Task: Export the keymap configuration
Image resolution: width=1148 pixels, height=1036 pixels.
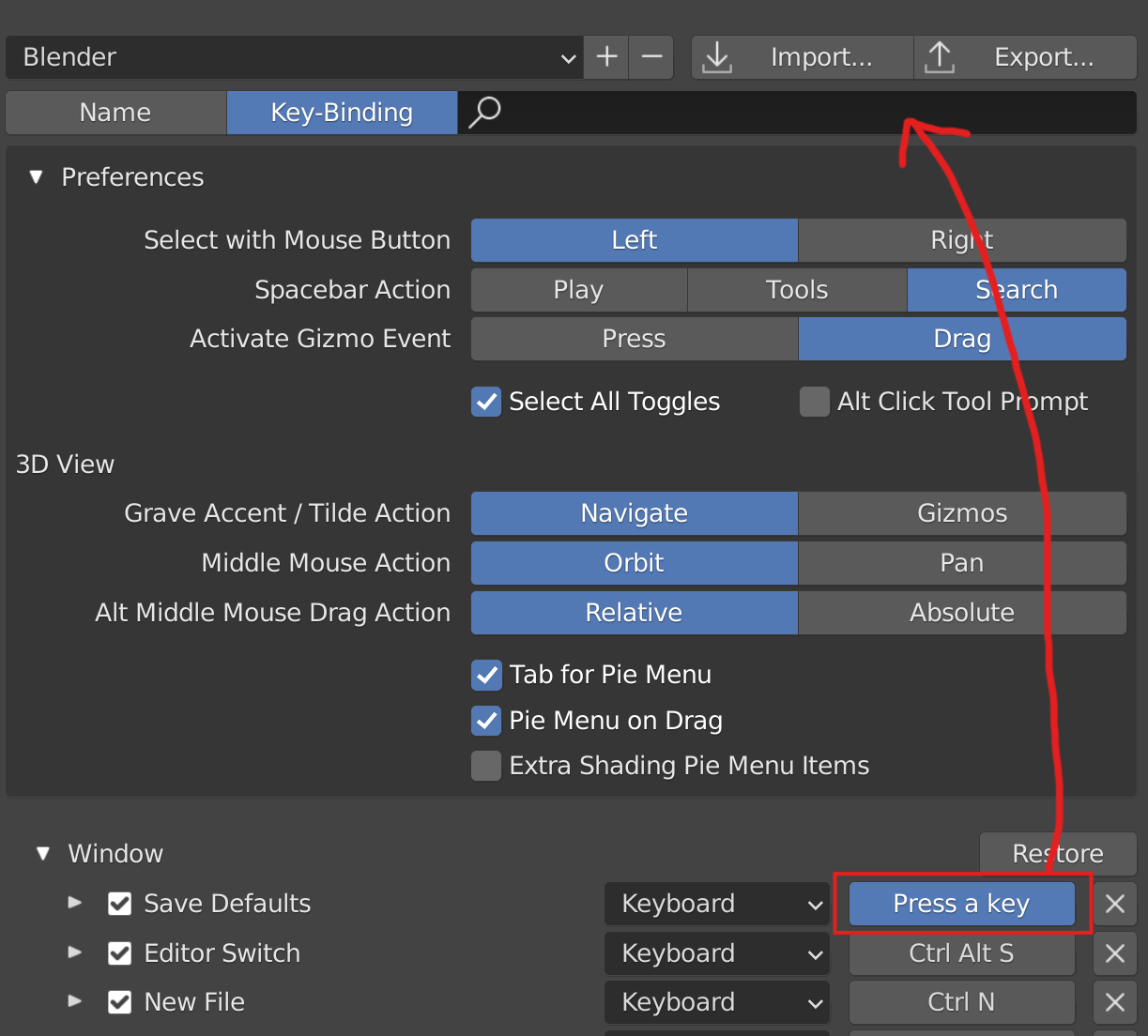Action: click(1026, 57)
